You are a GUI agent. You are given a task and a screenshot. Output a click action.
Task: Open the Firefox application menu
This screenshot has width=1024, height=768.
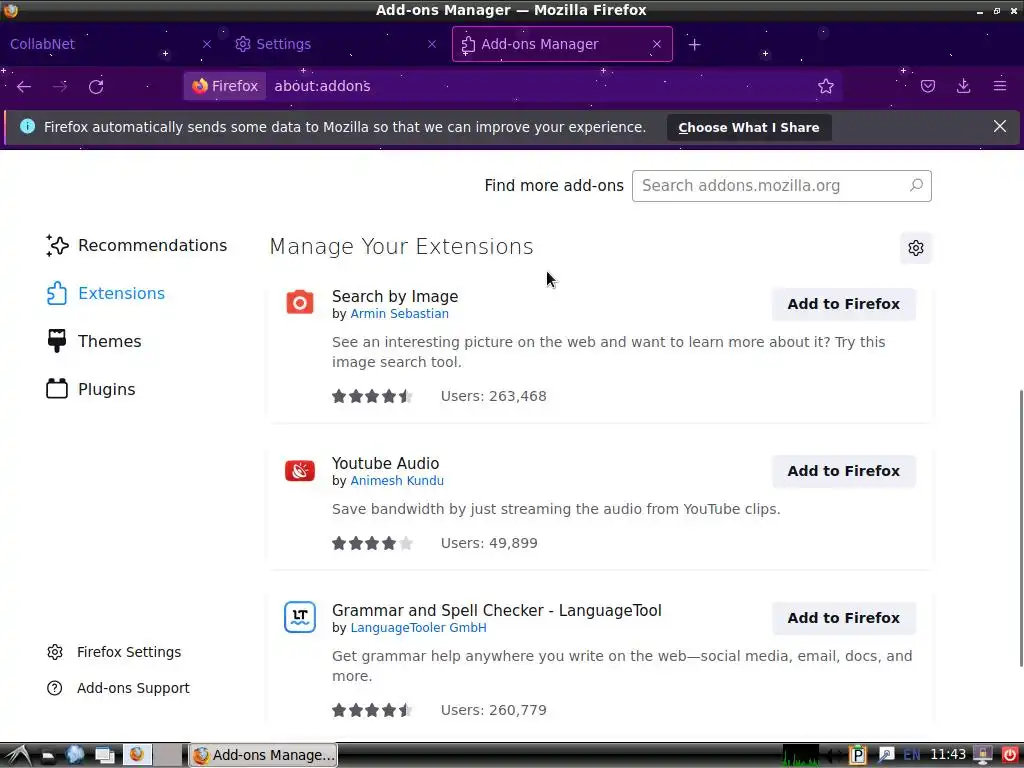click(1000, 86)
